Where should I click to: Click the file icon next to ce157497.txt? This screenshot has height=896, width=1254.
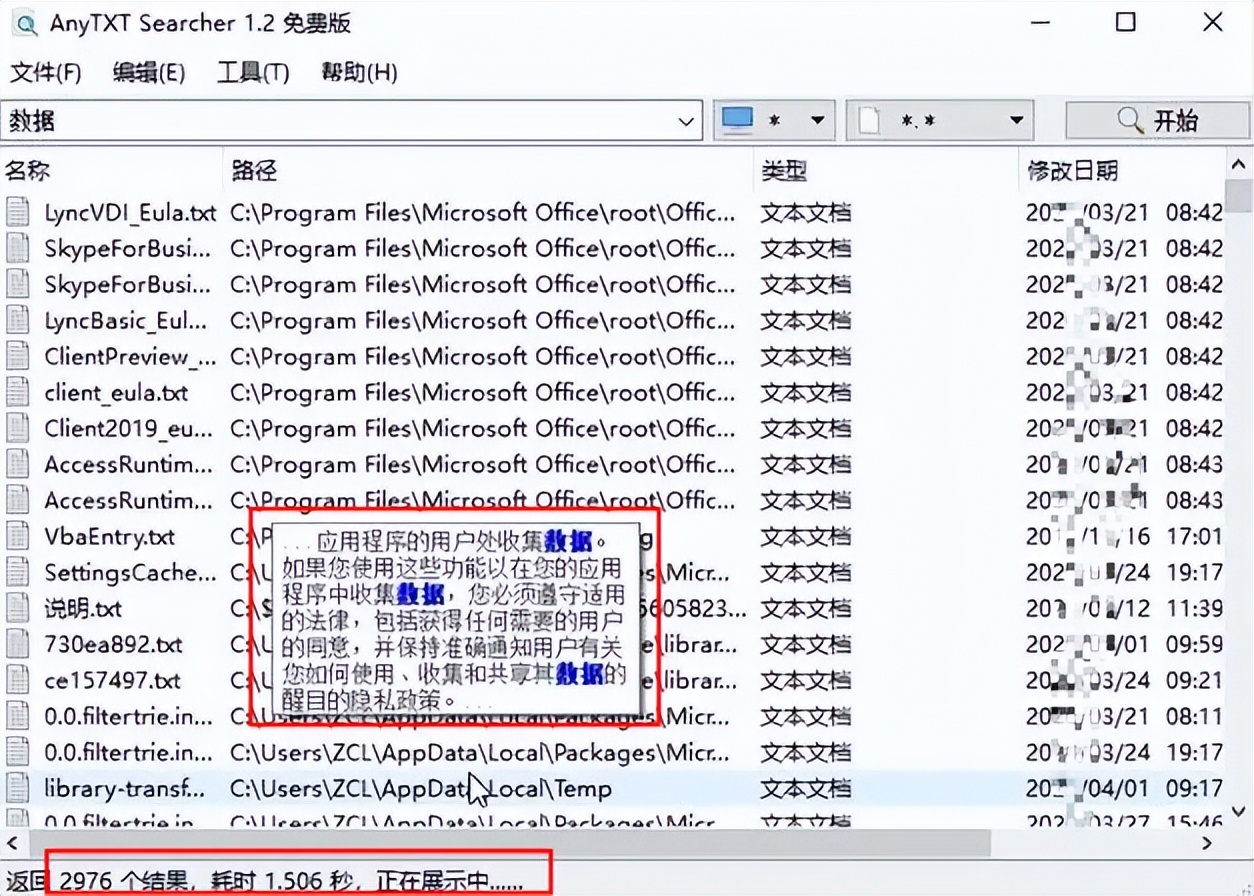[17, 680]
